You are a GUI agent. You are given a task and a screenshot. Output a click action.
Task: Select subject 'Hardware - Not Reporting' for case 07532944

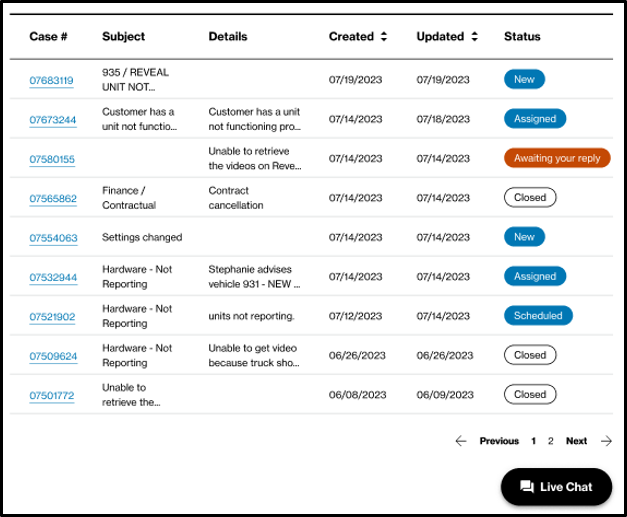click(137, 277)
